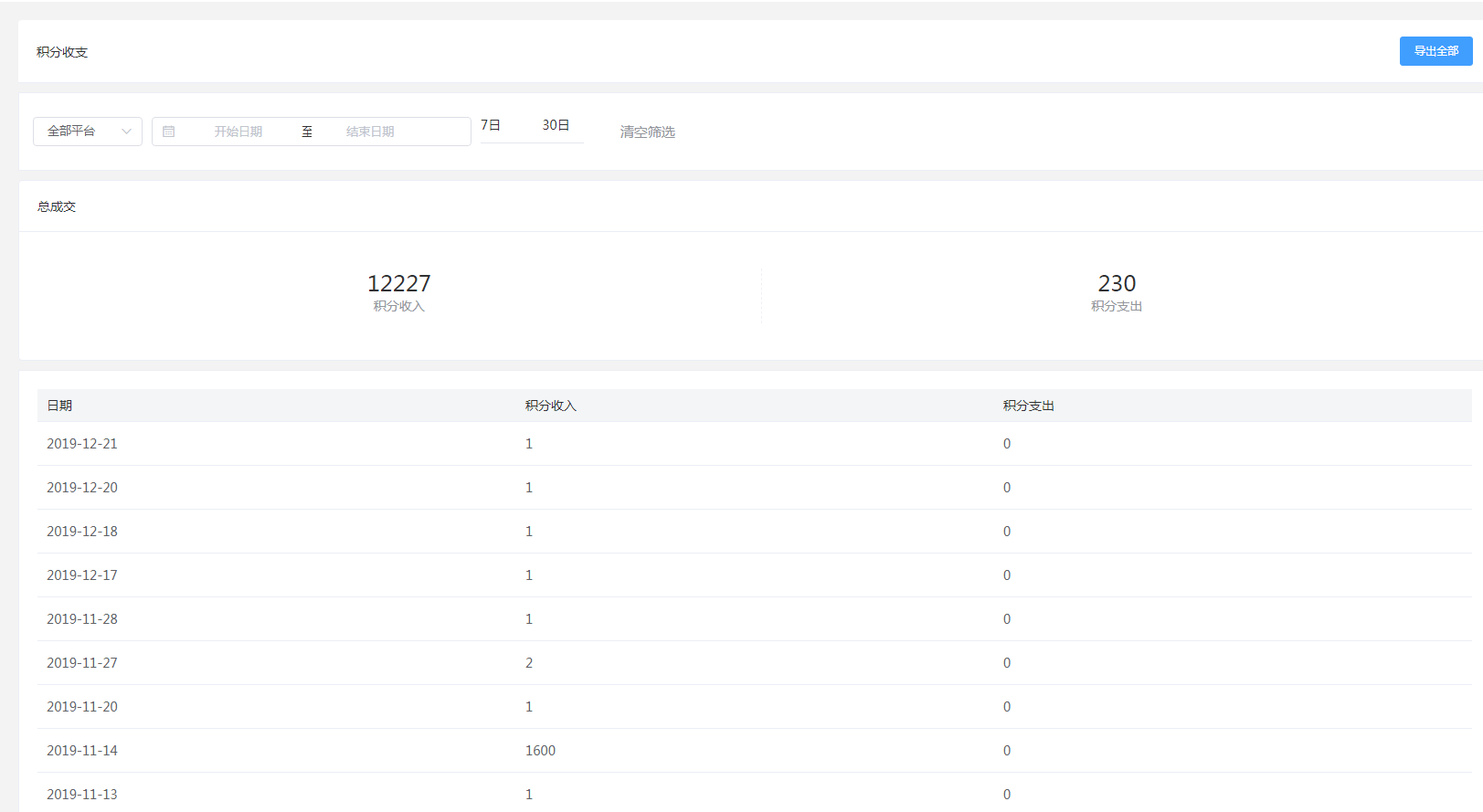This screenshot has height=812, width=1483.
Task: Select the 2019-12-18 date cell
Action: coord(82,532)
